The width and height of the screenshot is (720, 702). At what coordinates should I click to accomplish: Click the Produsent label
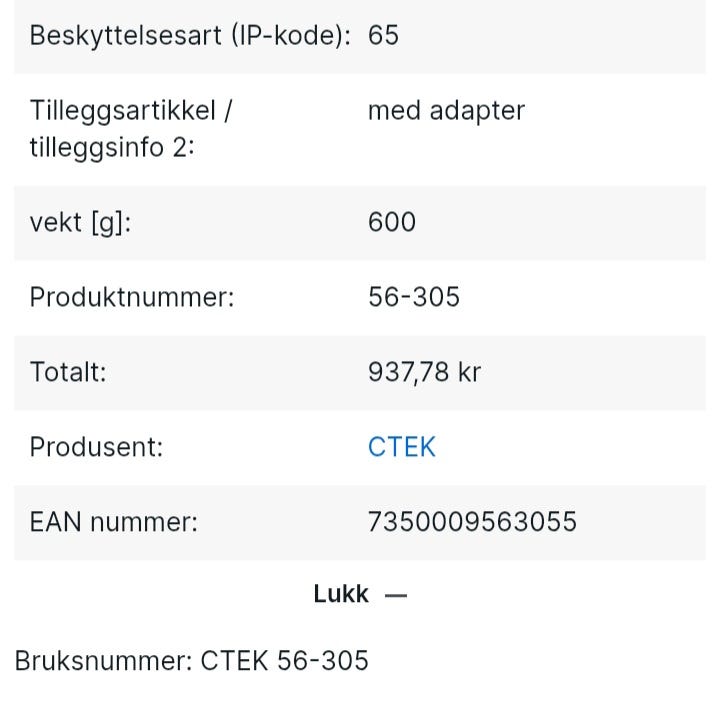(96, 446)
